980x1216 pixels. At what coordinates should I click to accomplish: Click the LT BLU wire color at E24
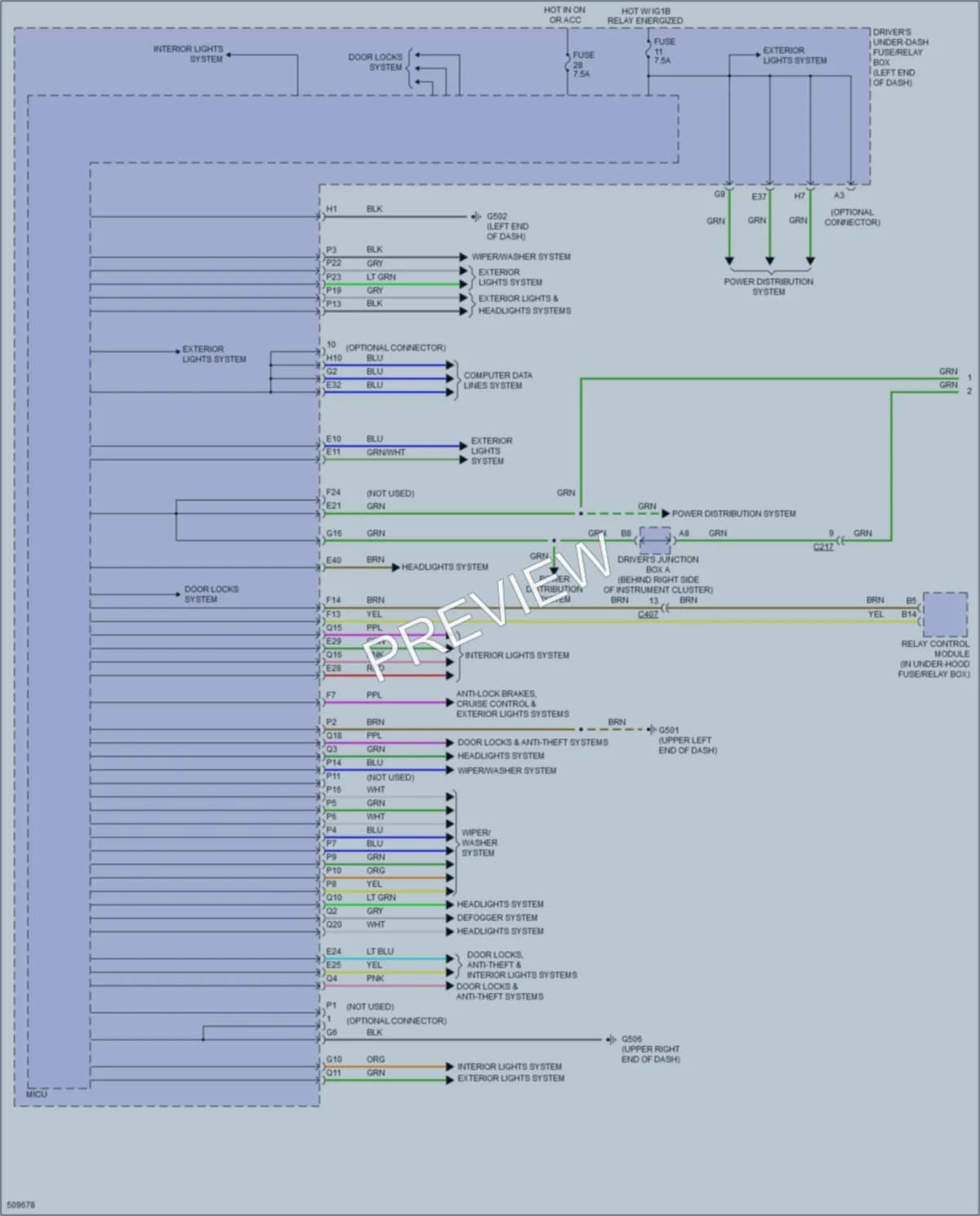click(380, 951)
